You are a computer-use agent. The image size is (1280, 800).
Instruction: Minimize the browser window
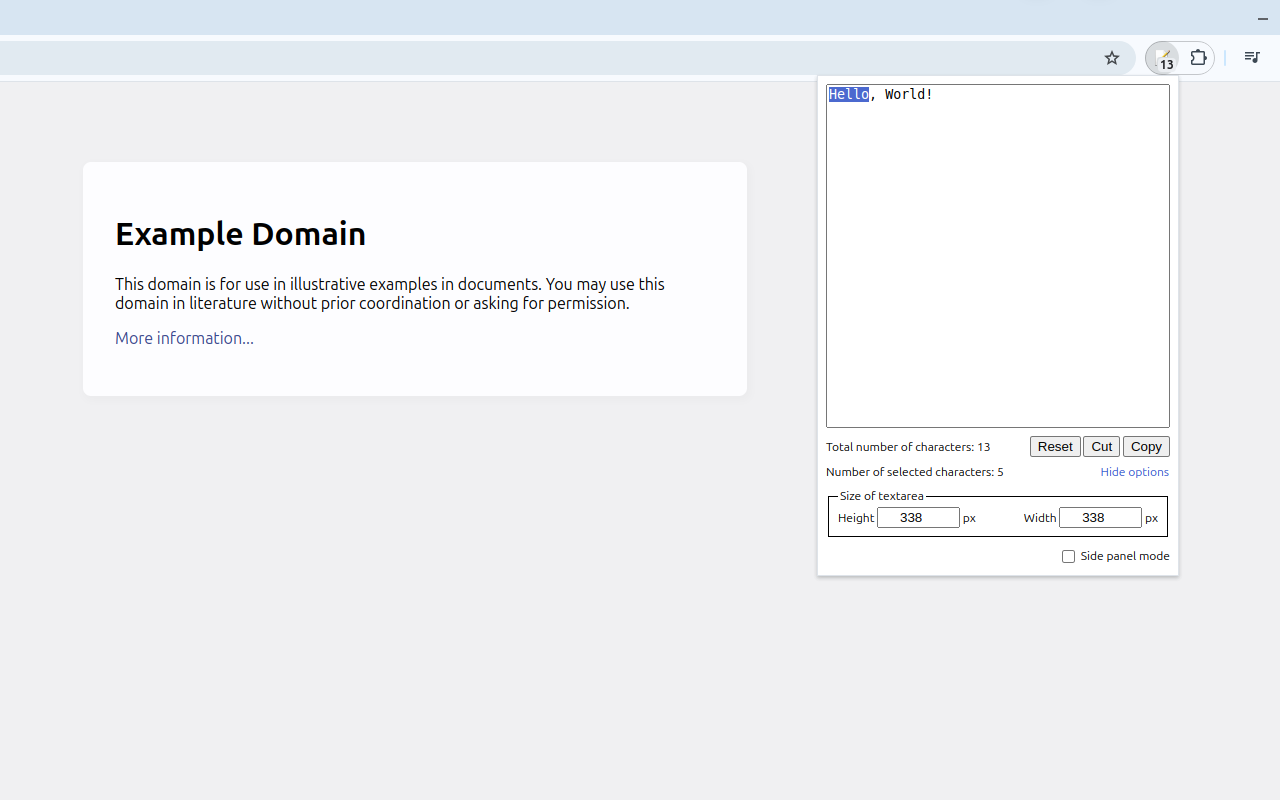1263,19
